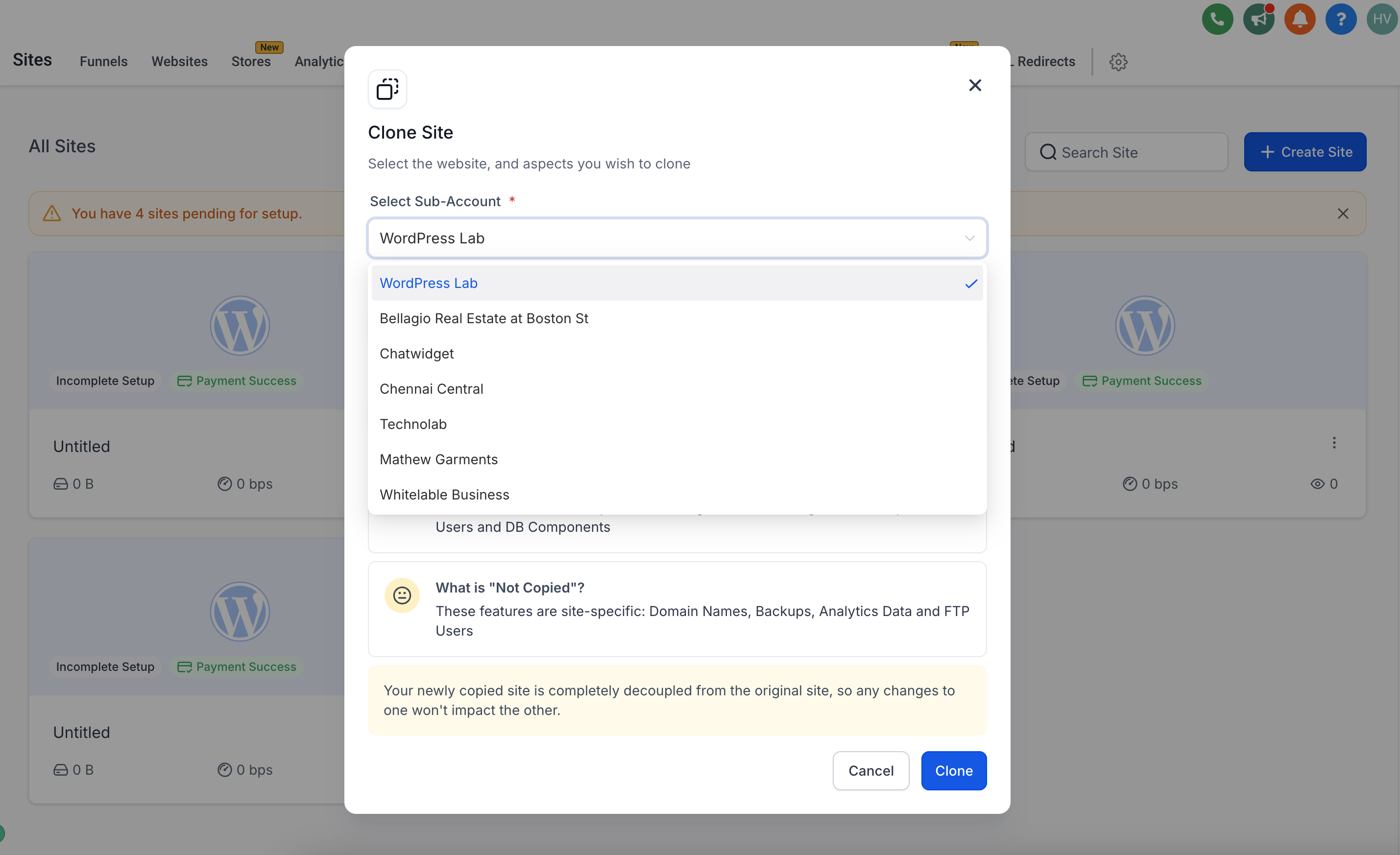Go to the Stores tab
Viewport: 1400px width, 855px height.
coord(251,61)
